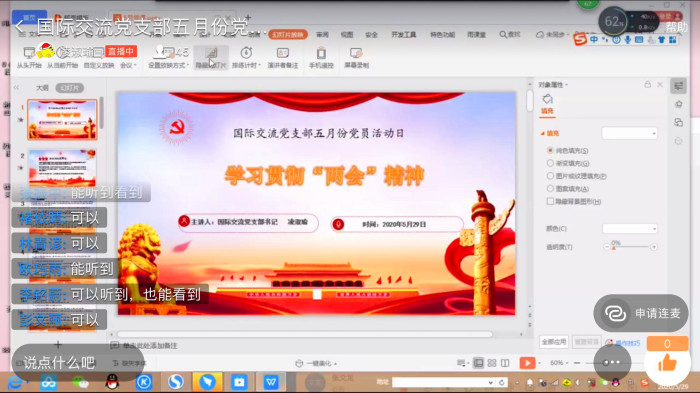Click the thumbs-up like button

coord(667,363)
